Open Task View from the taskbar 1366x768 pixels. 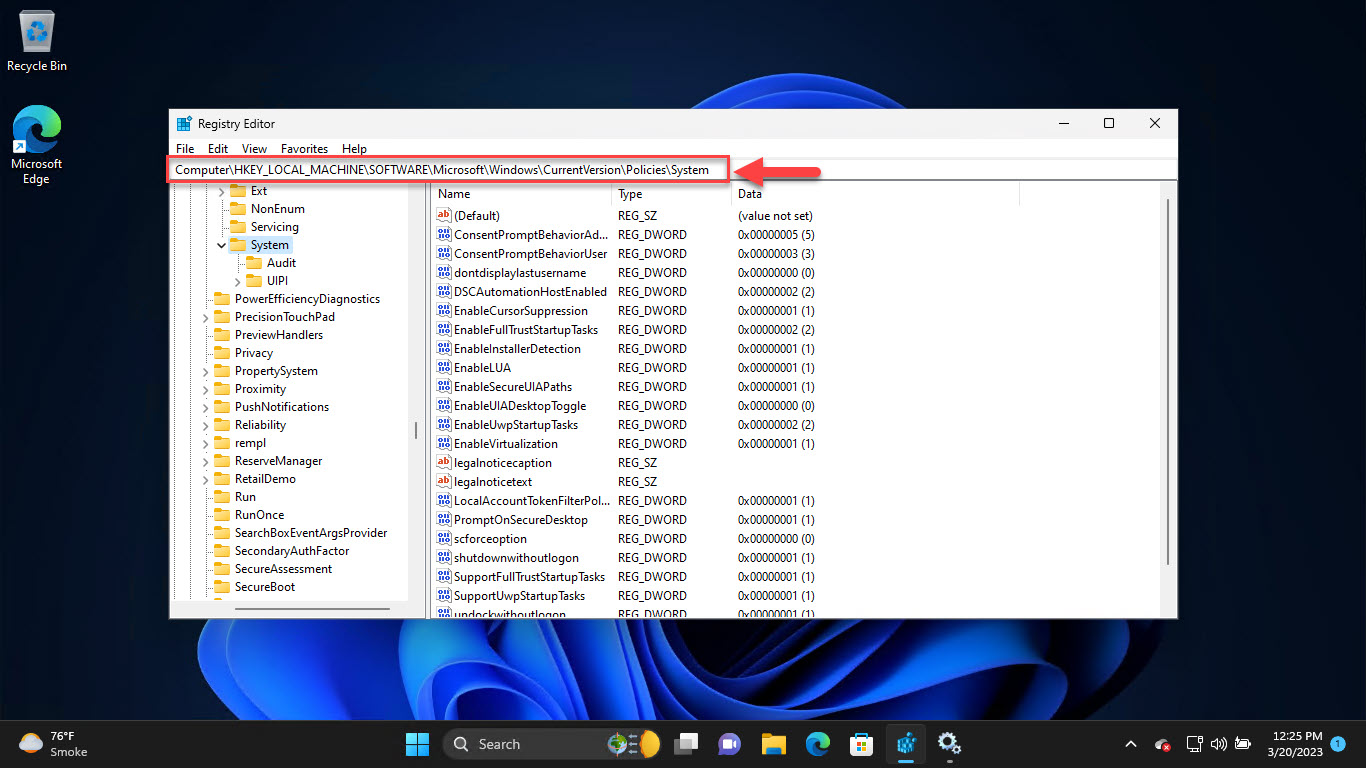click(x=685, y=744)
